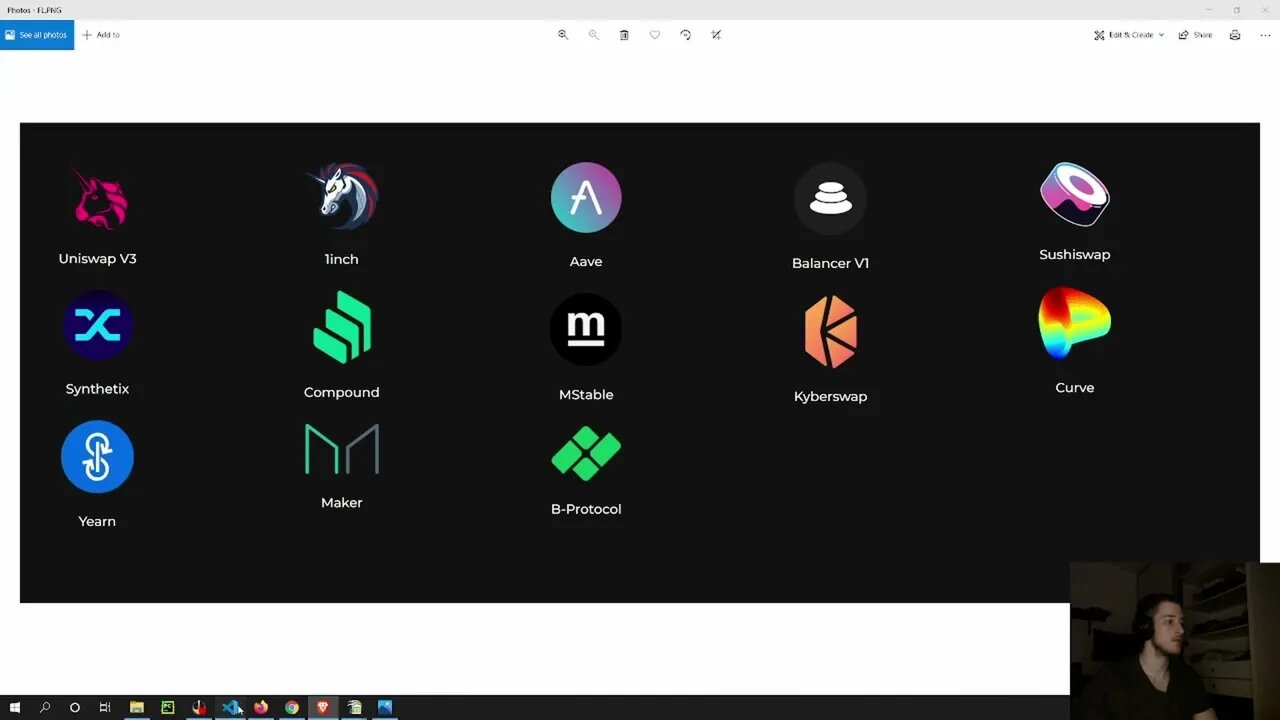This screenshot has height=720, width=1280.
Task: Open PyCharm from the taskbar
Action: 168,707
